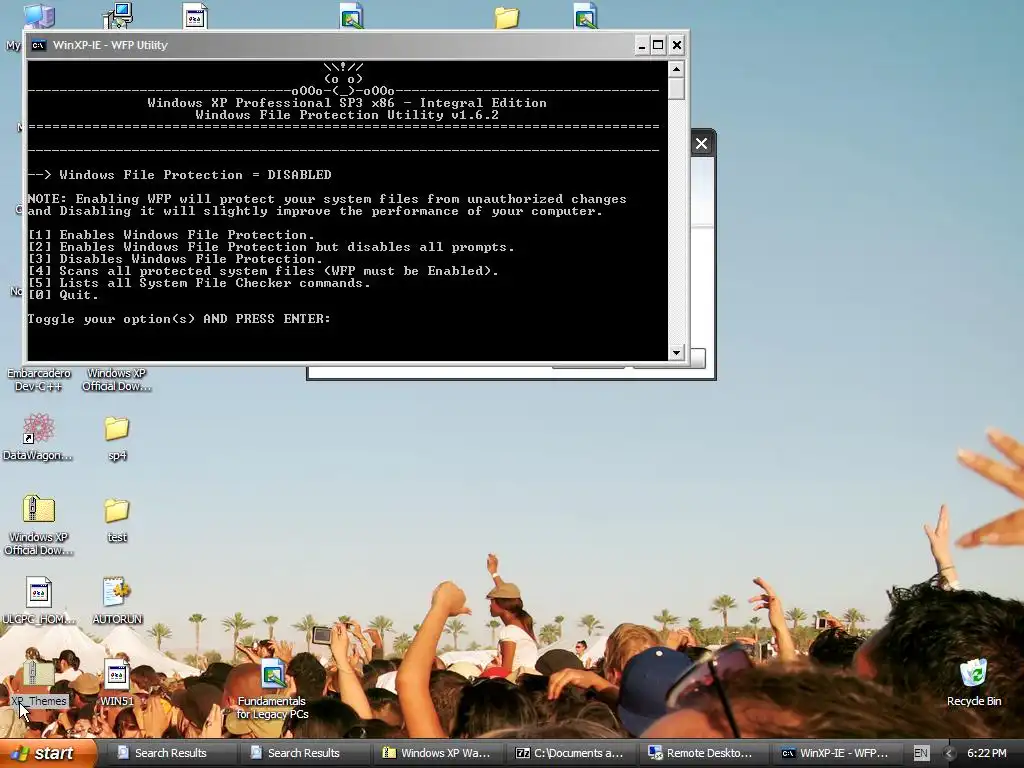The image size is (1024, 768).
Task: Minimize the WFP Utility console window
Action: pyautogui.click(x=641, y=45)
